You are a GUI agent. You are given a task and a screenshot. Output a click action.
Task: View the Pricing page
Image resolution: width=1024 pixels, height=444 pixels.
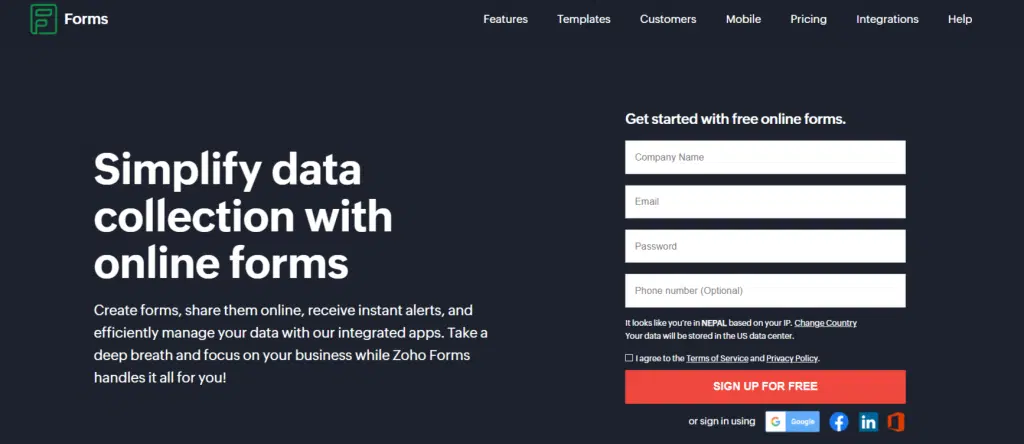point(808,19)
